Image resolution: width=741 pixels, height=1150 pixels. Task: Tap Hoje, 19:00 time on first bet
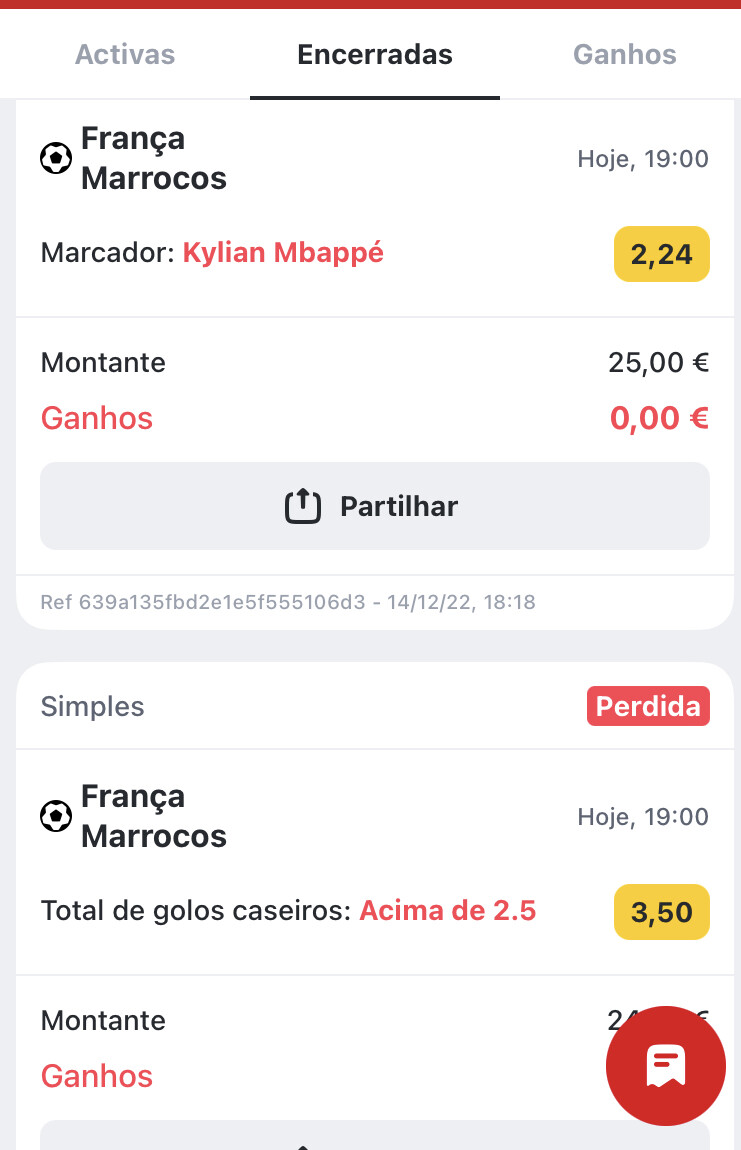point(643,158)
